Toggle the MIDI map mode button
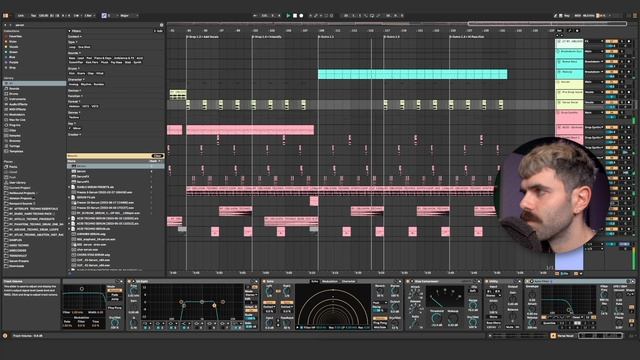The width and height of the screenshot is (640, 360). 578,16
